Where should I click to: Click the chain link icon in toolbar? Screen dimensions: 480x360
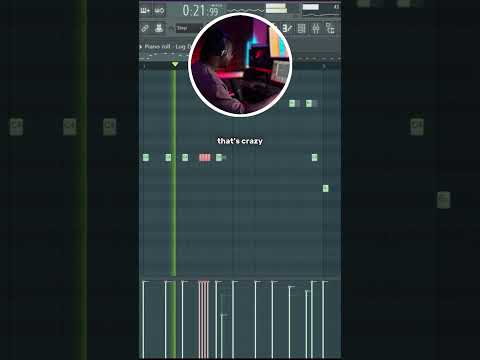[145, 28]
